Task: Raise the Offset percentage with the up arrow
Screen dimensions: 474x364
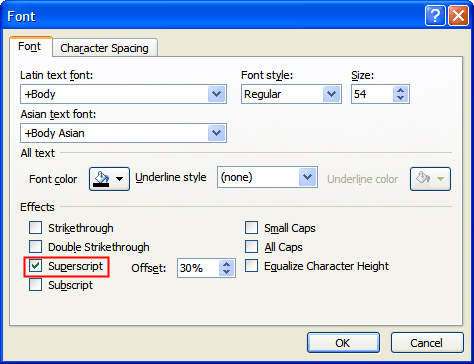Action: [x=227, y=264]
